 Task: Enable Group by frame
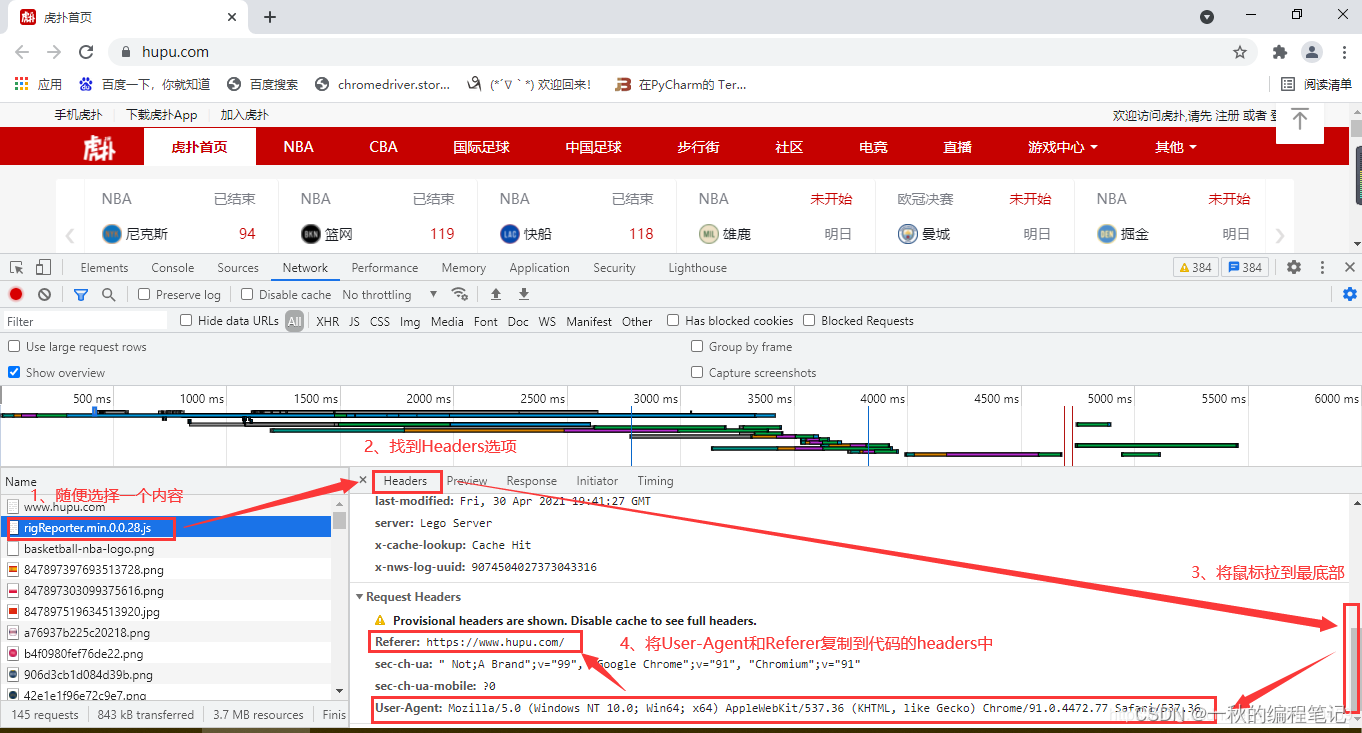(x=697, y=346)
